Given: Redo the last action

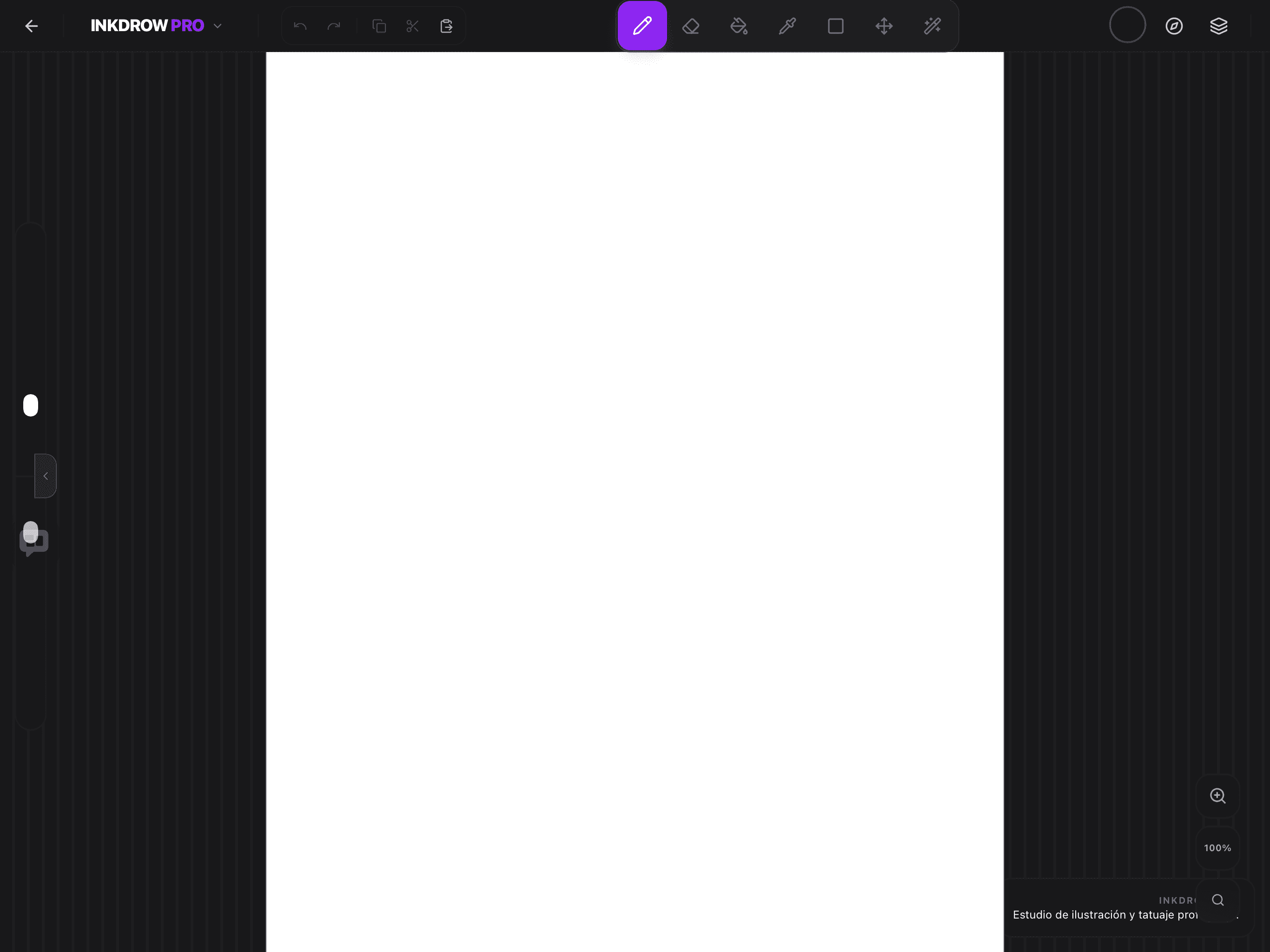Looking at the screenshot, I should pos(334,26).
